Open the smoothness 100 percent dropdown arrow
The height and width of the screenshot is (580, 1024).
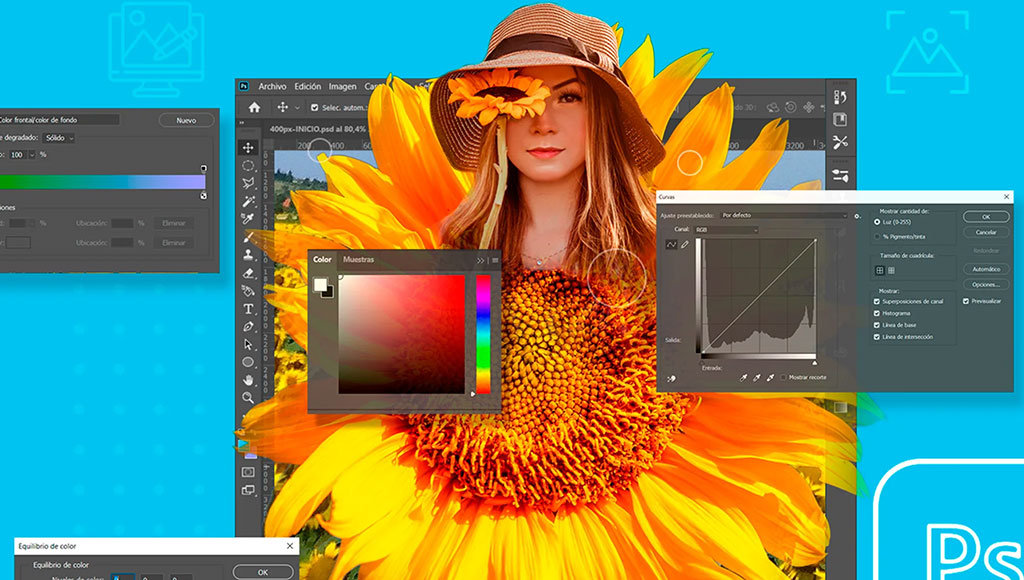pyautogui.click(x=31, y=155)
